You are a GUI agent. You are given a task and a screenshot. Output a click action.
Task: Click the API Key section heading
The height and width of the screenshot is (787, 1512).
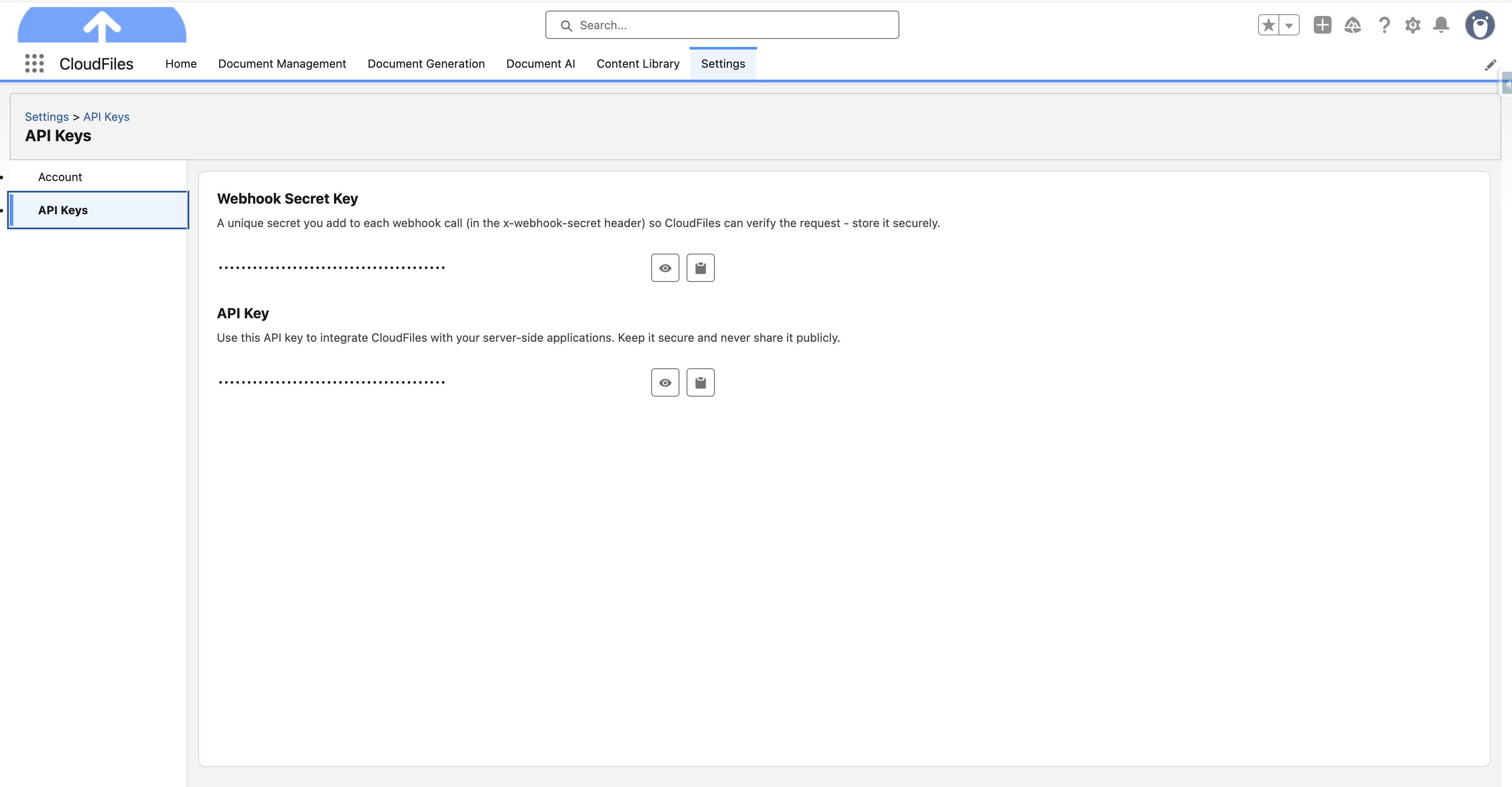243,313
